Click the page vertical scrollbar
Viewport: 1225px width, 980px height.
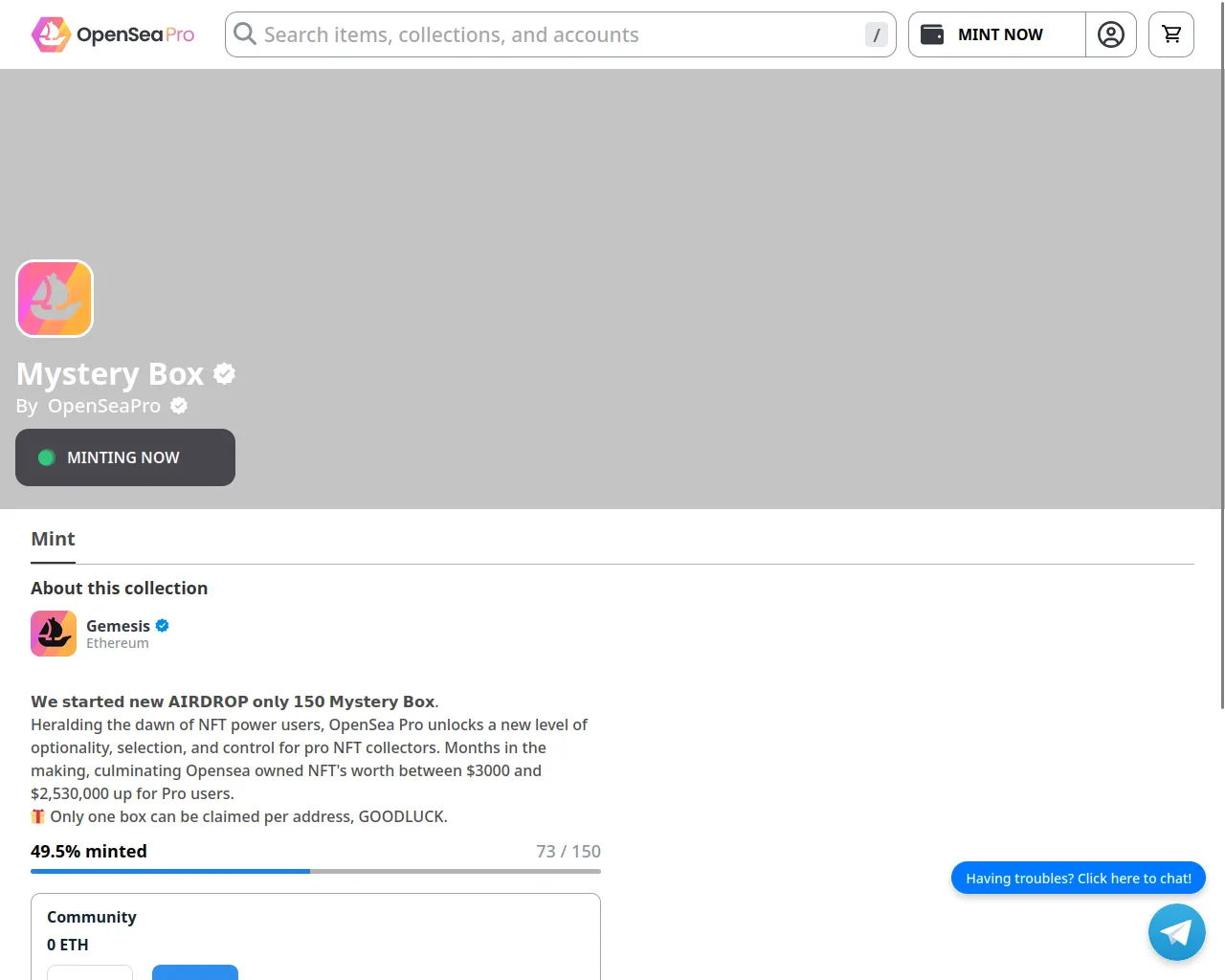coord(1222,354)
